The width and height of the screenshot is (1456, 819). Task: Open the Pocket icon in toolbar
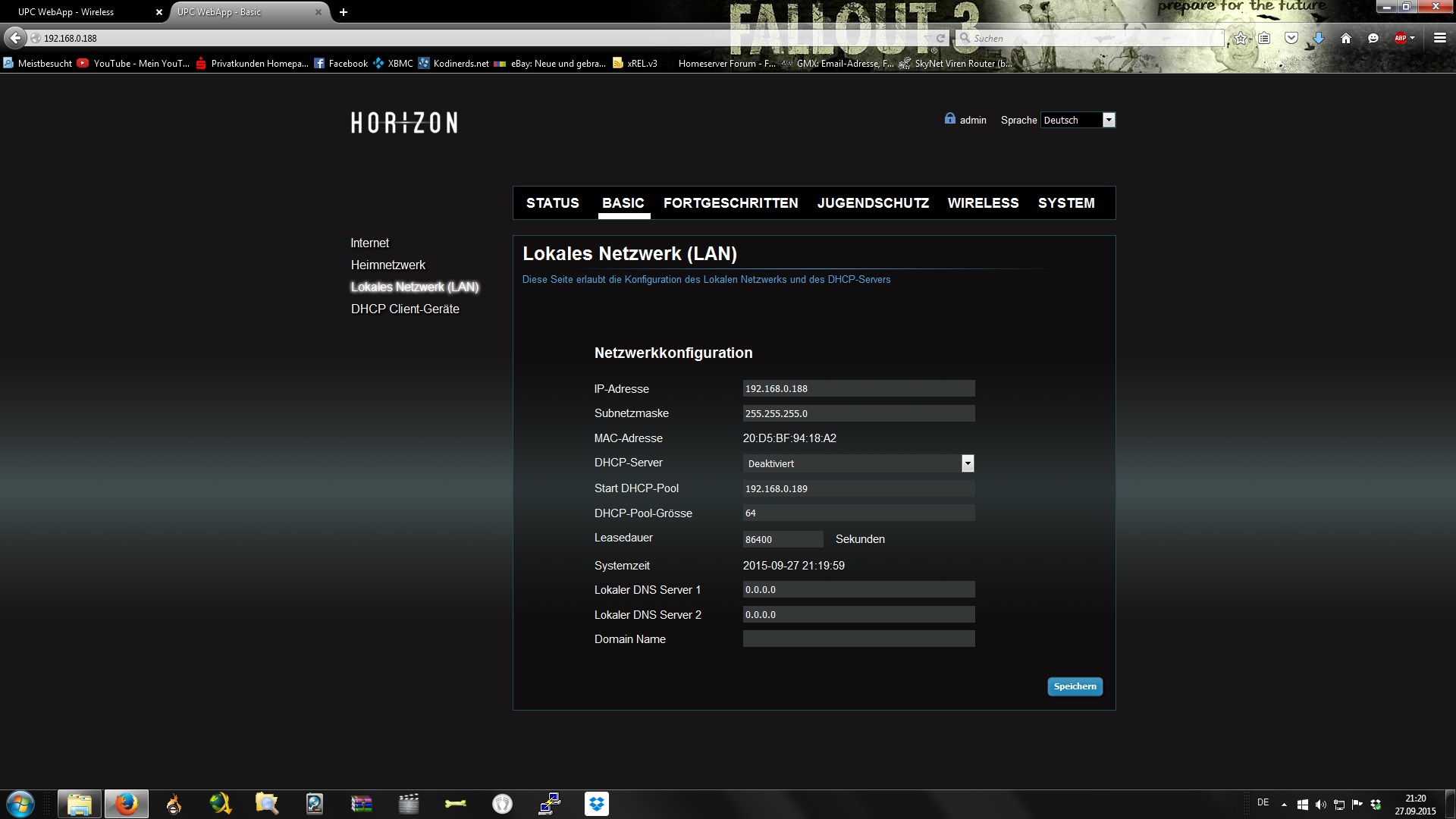(x=1291, y=38)
